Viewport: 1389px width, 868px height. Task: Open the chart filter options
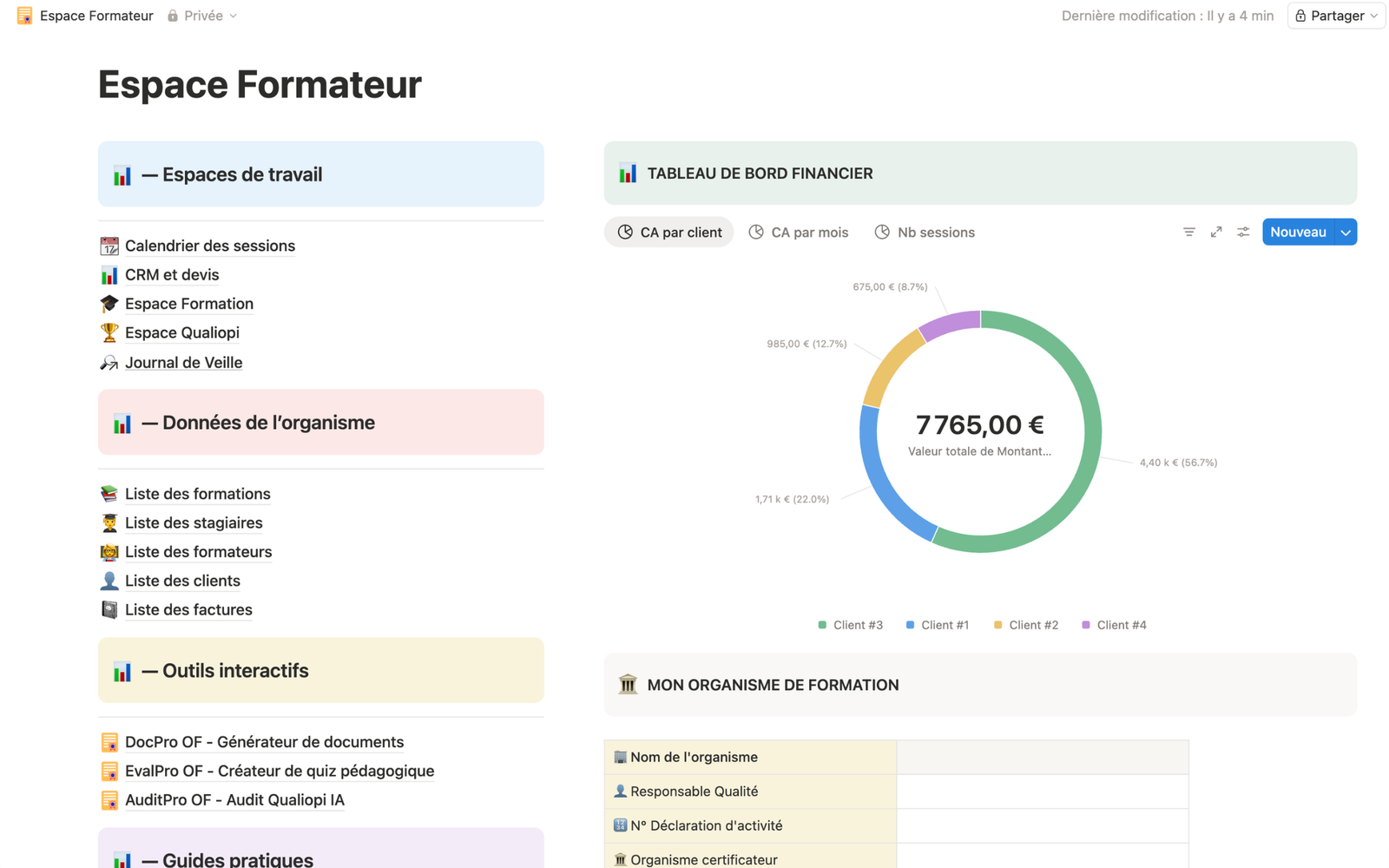coord(1188,232)
